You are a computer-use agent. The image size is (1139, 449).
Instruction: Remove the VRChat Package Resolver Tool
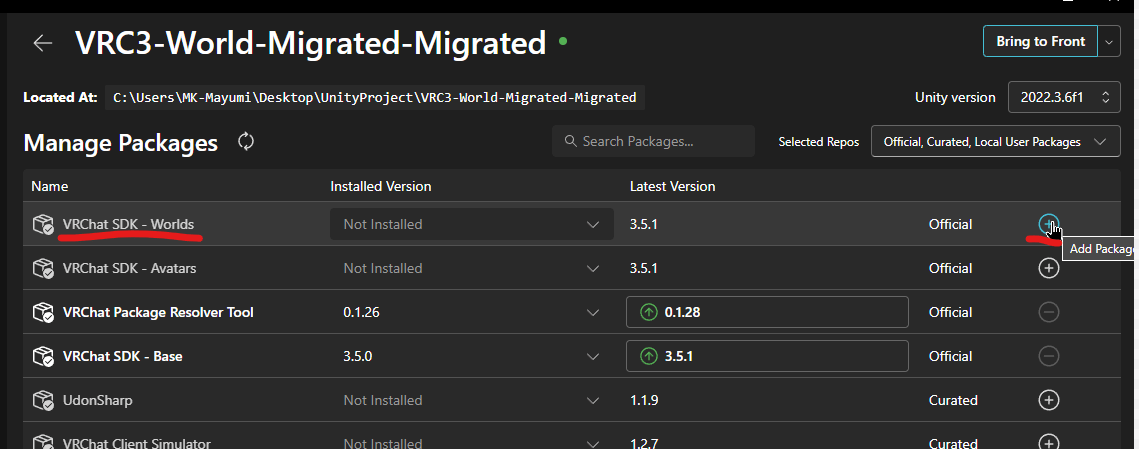coord(1048,312)
